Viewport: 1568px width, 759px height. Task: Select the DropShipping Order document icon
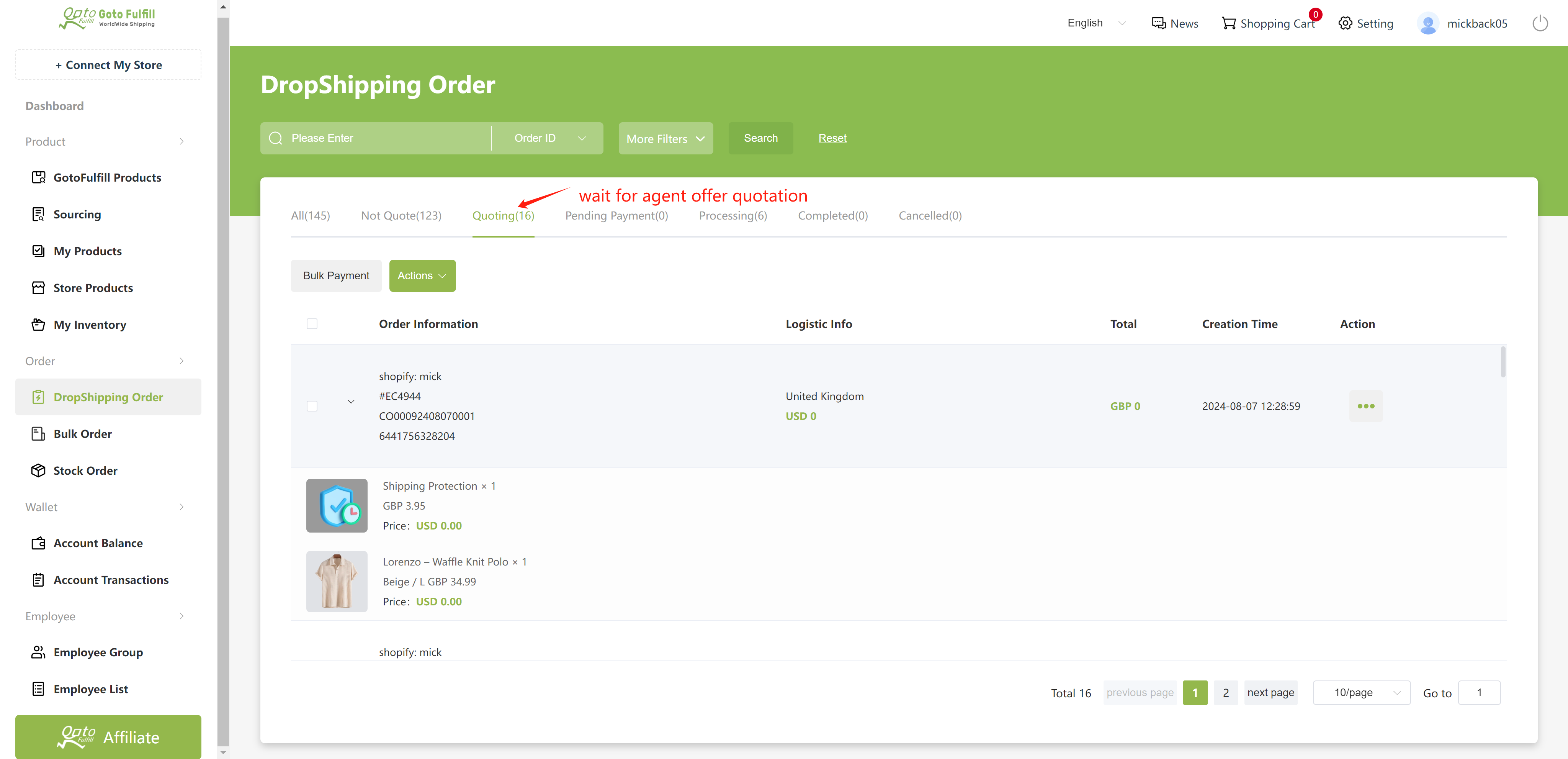(38, 397)
